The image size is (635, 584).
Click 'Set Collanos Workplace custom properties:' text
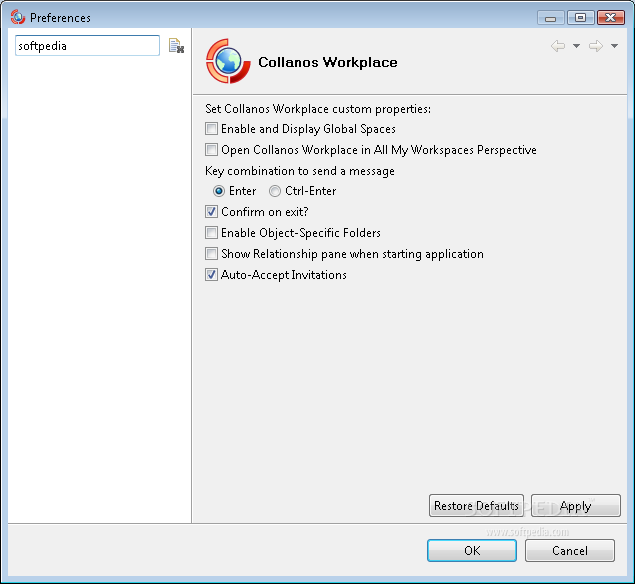pos(318,109)
